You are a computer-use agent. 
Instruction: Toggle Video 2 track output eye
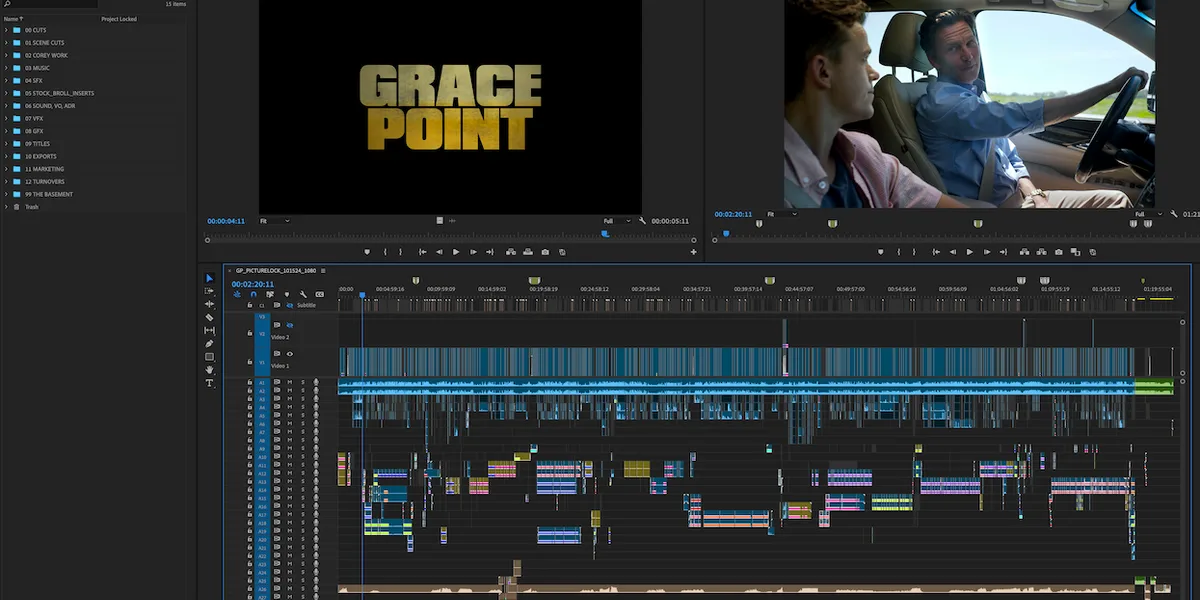(290, 325)
